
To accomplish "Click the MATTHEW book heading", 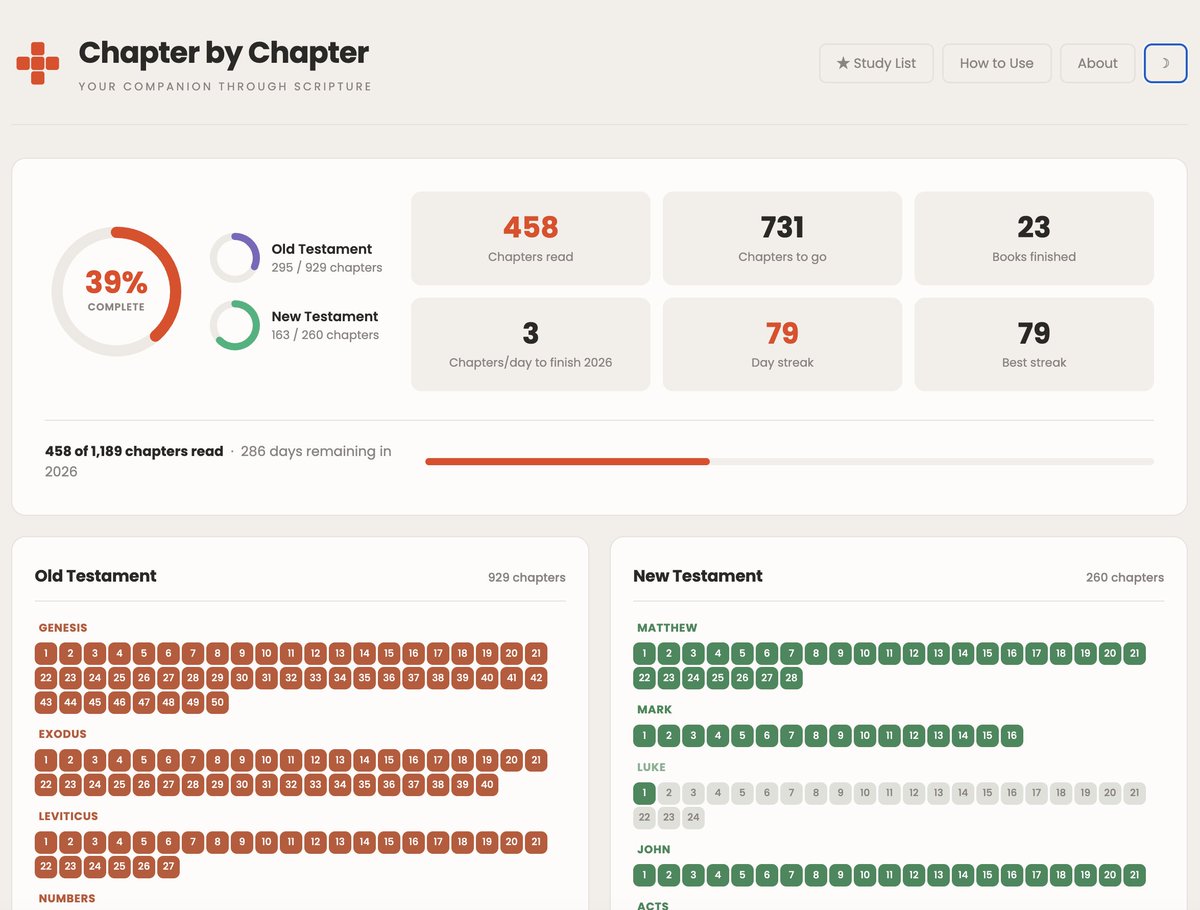I will click(667, 628).
